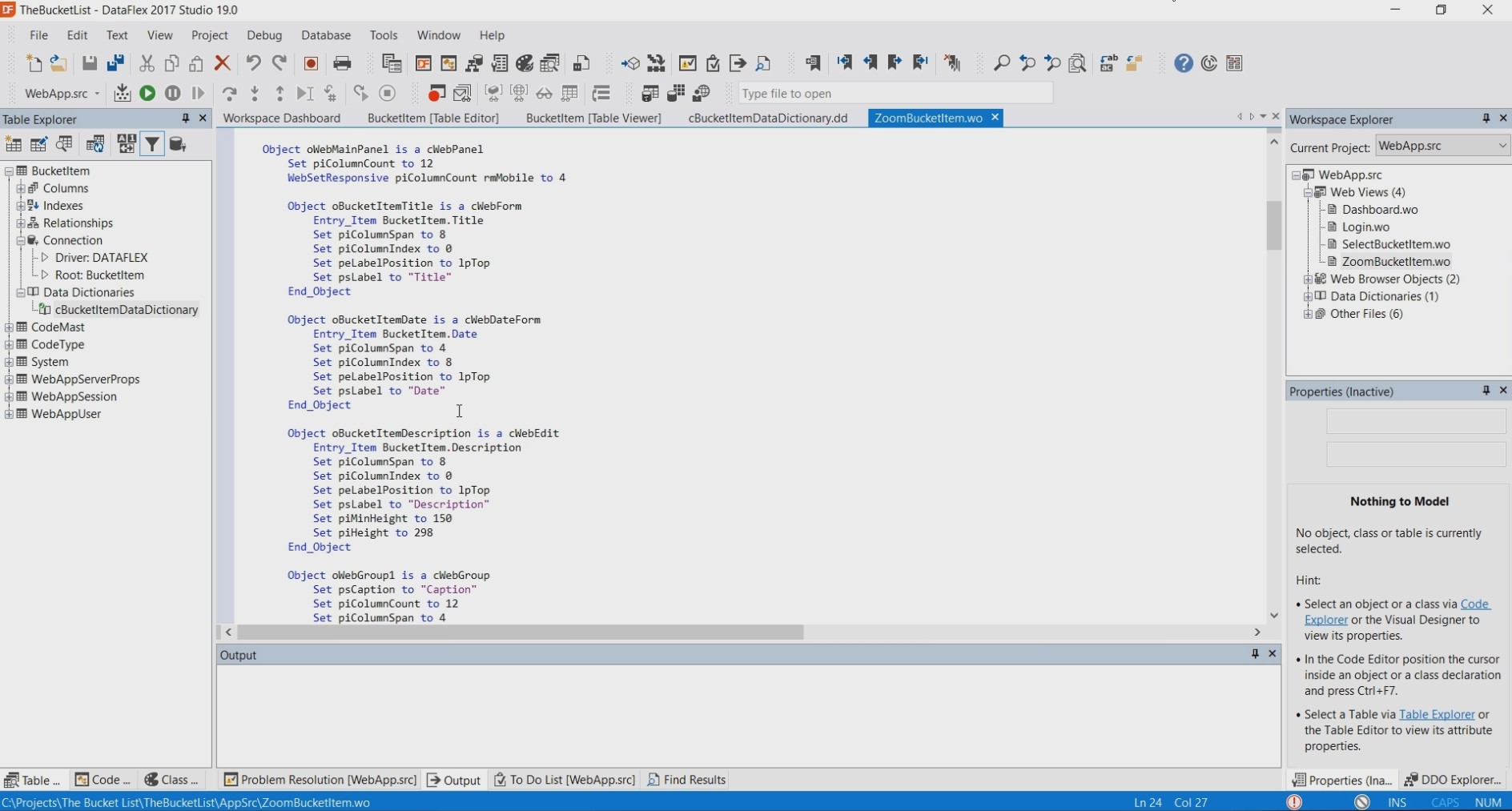Click the database connection icon in Table Explorer
Screen dimensions: 1512x811
point(178,144)
